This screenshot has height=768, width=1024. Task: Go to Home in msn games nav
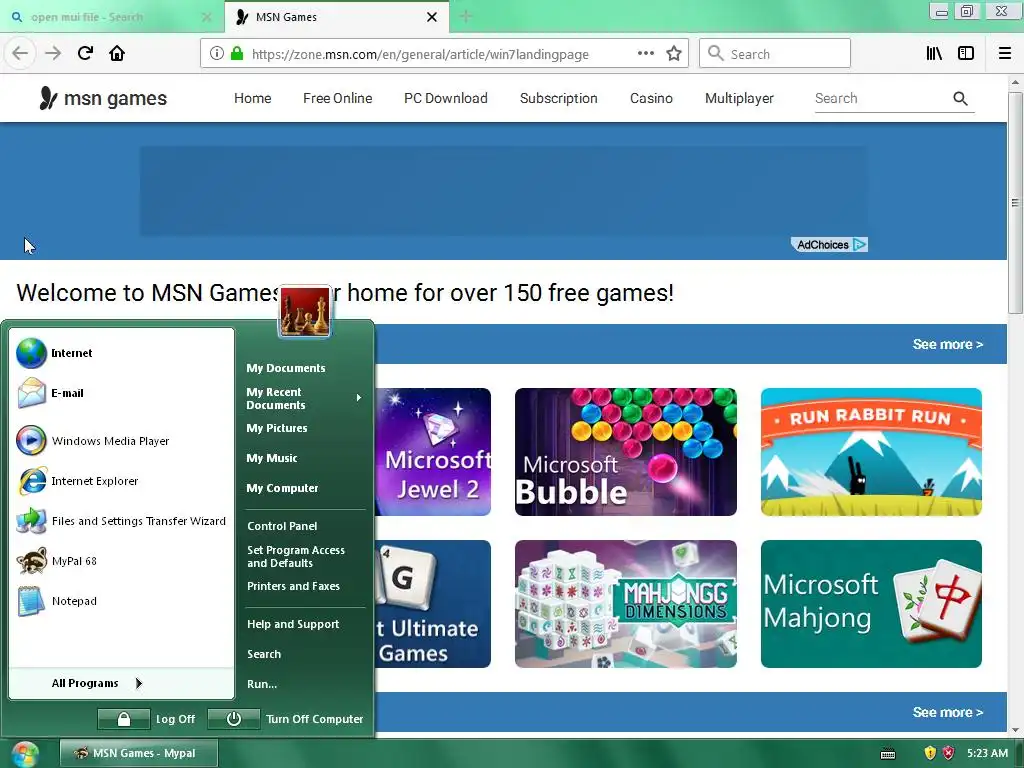[x=253, y=99]
